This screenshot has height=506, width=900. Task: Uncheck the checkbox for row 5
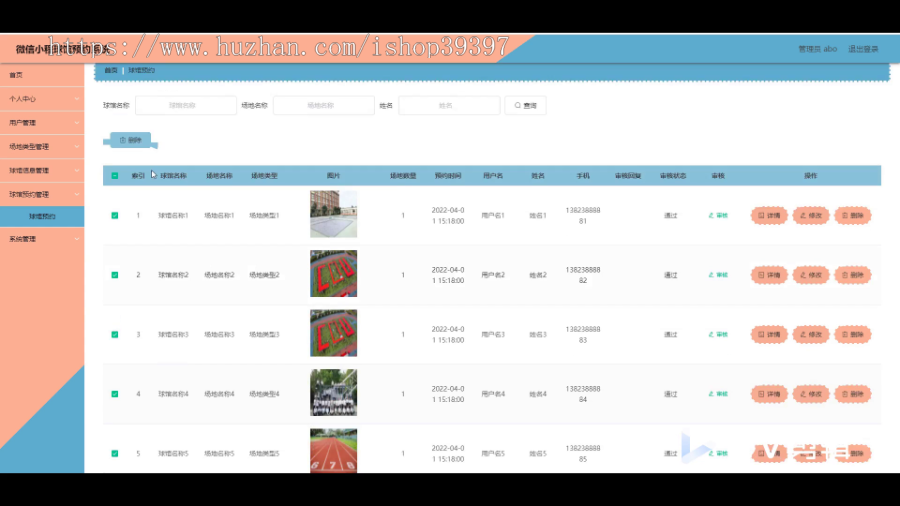[x=115, y=453]
